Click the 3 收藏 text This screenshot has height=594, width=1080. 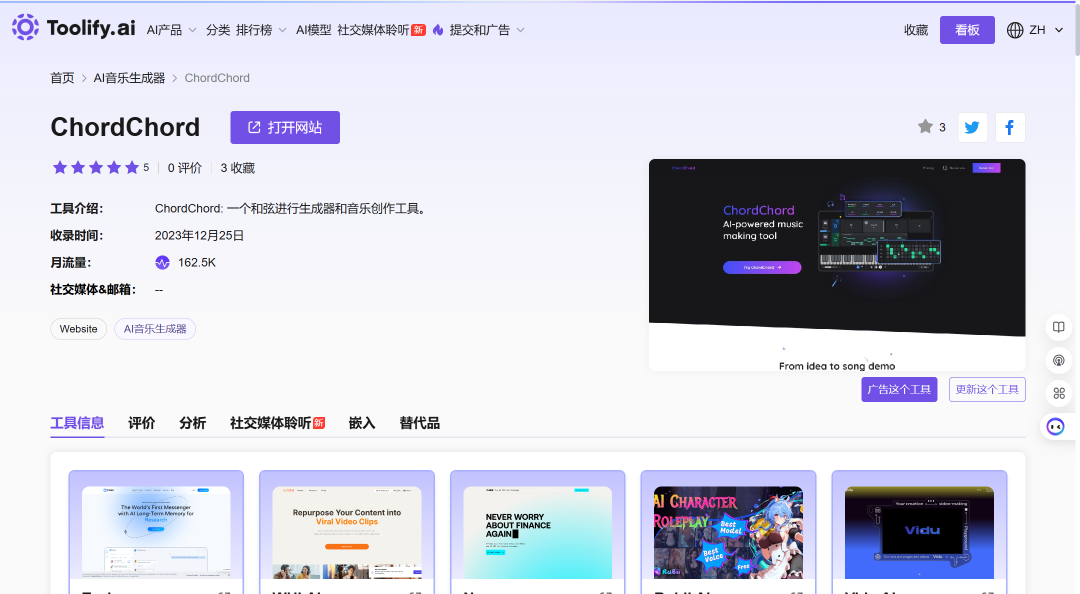[x=238, y=168]
